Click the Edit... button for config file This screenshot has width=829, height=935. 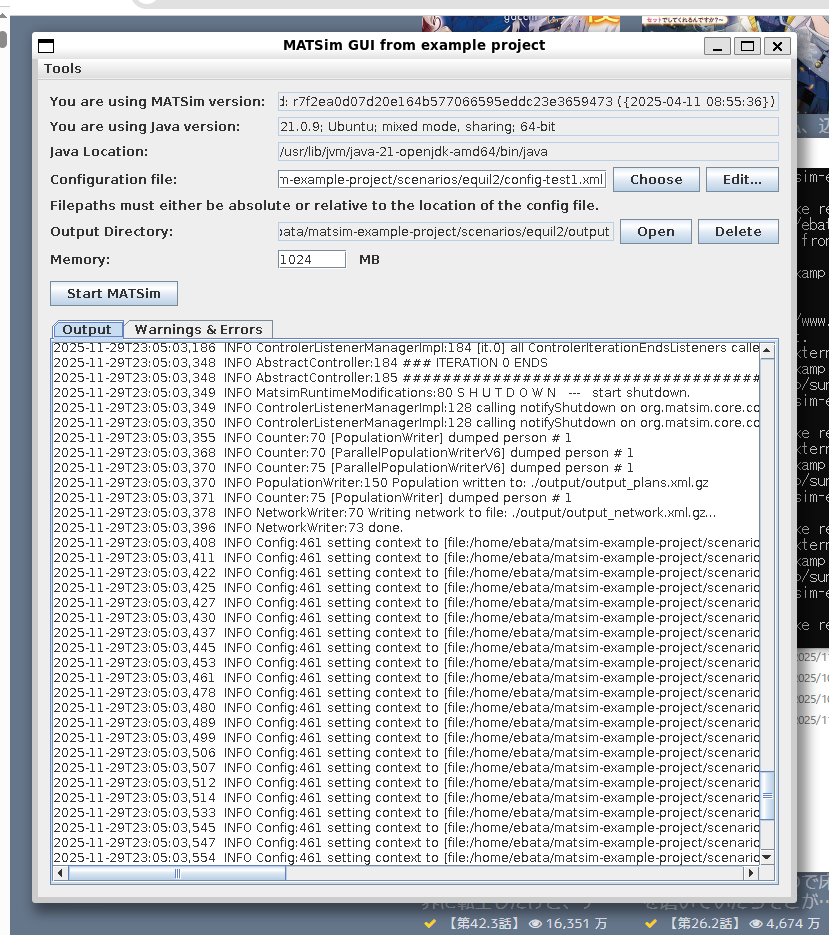click(x=741, y=180)
